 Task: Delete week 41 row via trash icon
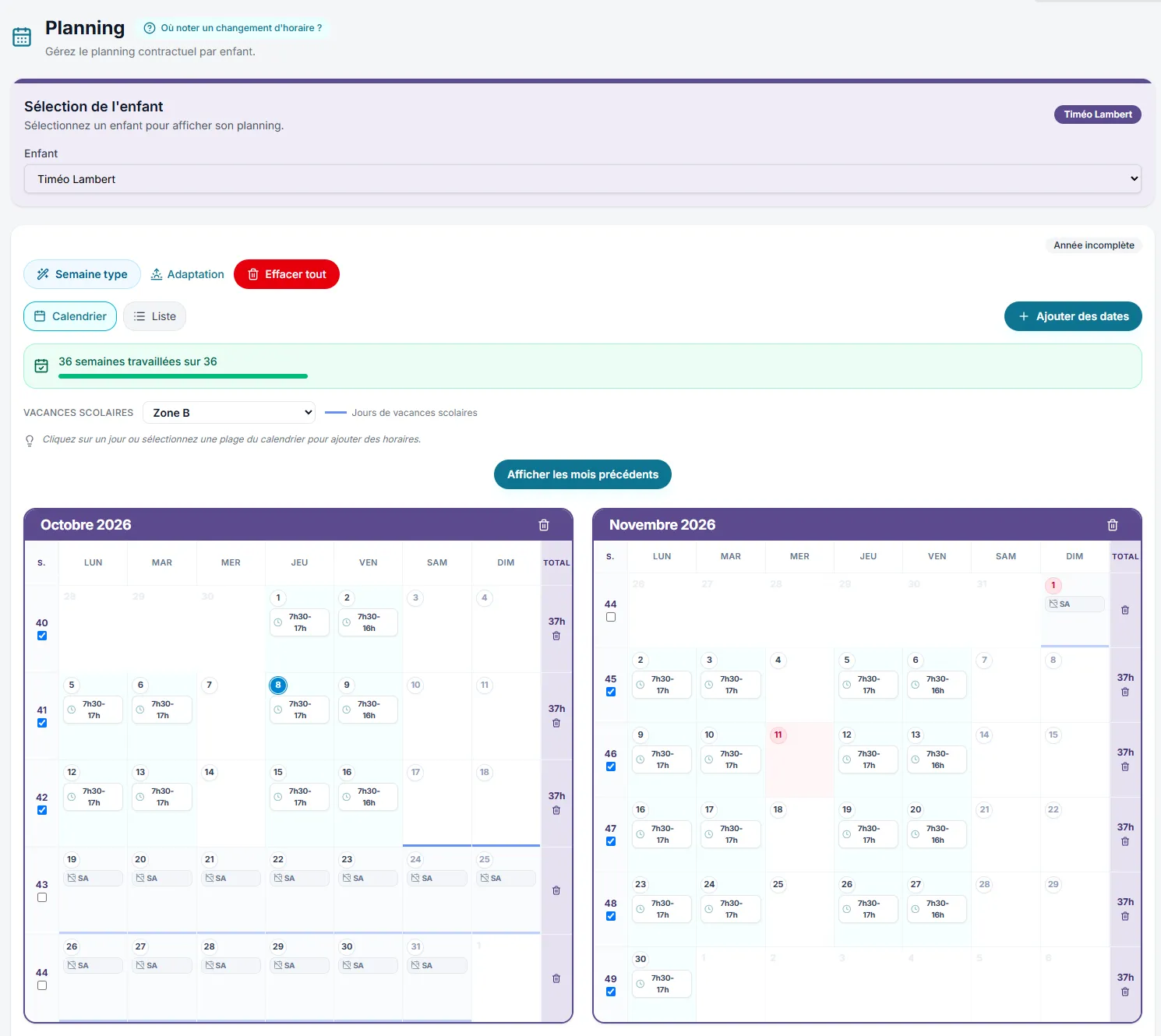coord(556,723)
